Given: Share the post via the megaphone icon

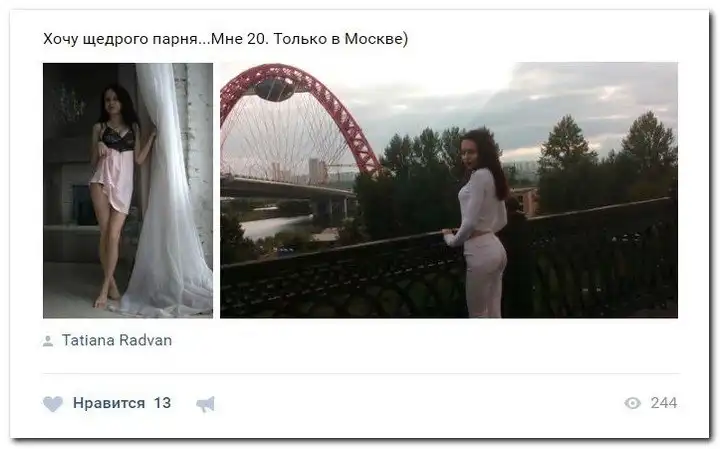Looking at the screenshot, I should click(205, 404).
